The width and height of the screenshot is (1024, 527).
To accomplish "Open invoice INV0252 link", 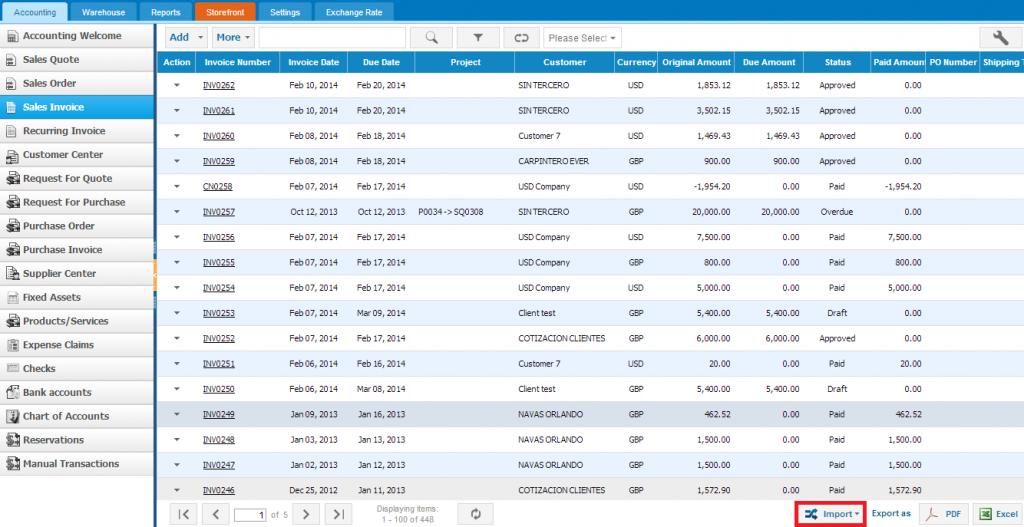I will [x=219, y=338].
